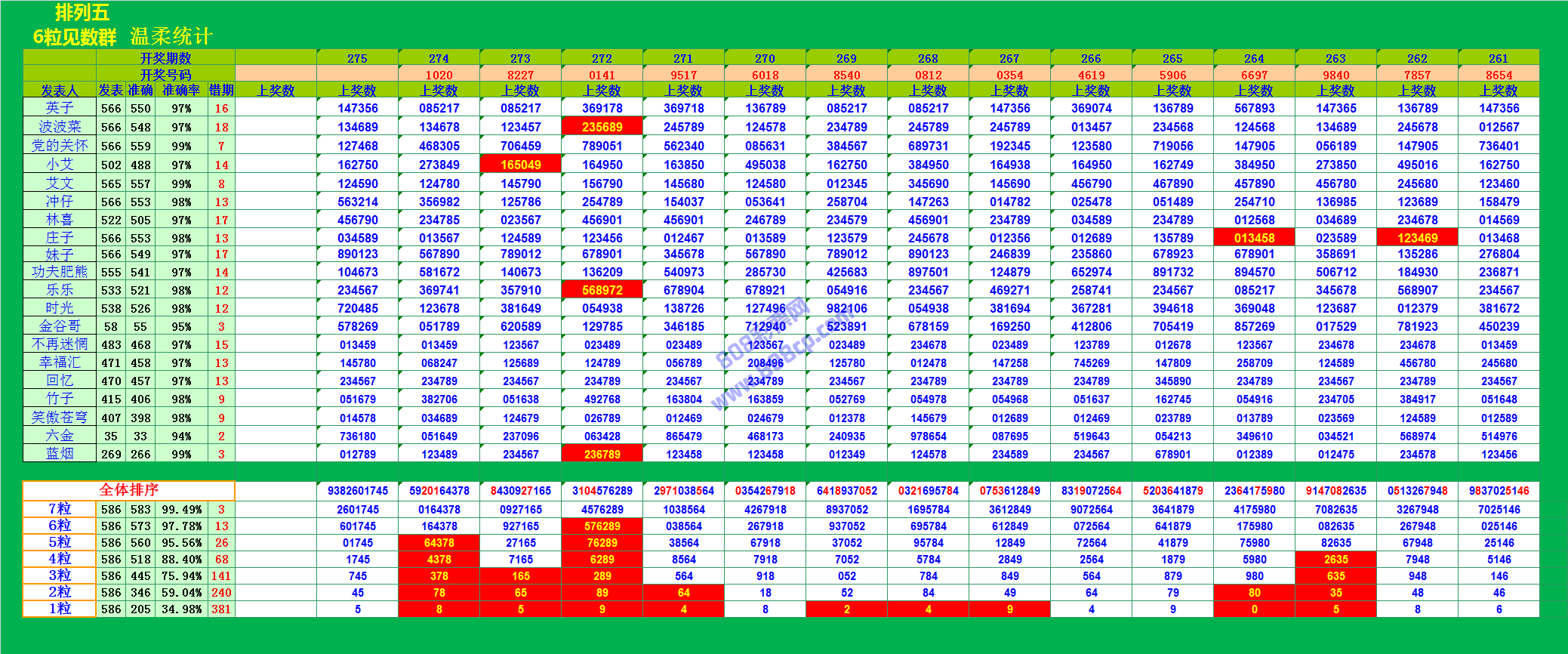
Task: Open the 功夫肥熊 author row
Action: [x=60, y=272]
